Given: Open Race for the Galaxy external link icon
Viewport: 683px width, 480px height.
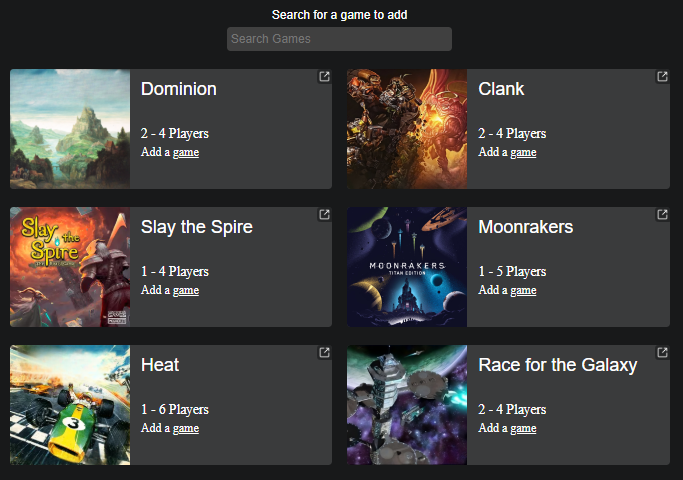Looking at the screenshot, I should pyautogui.click(x=662, y=353).
